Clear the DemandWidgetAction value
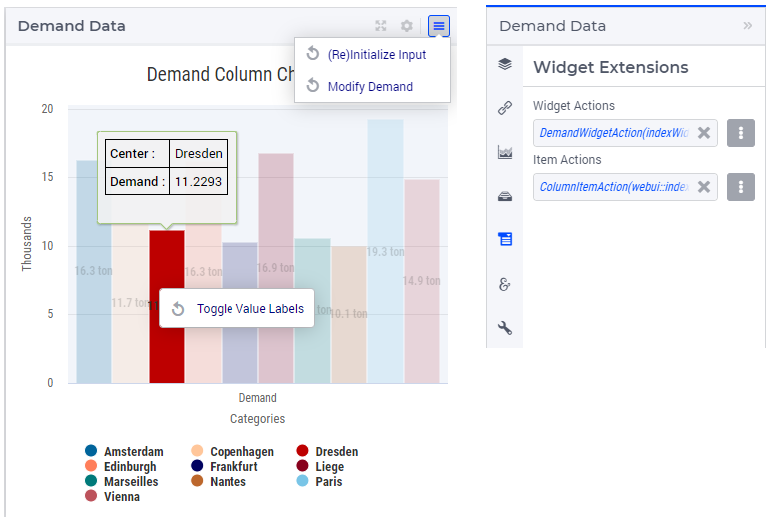Screen dimensions: 777x517 704,133
